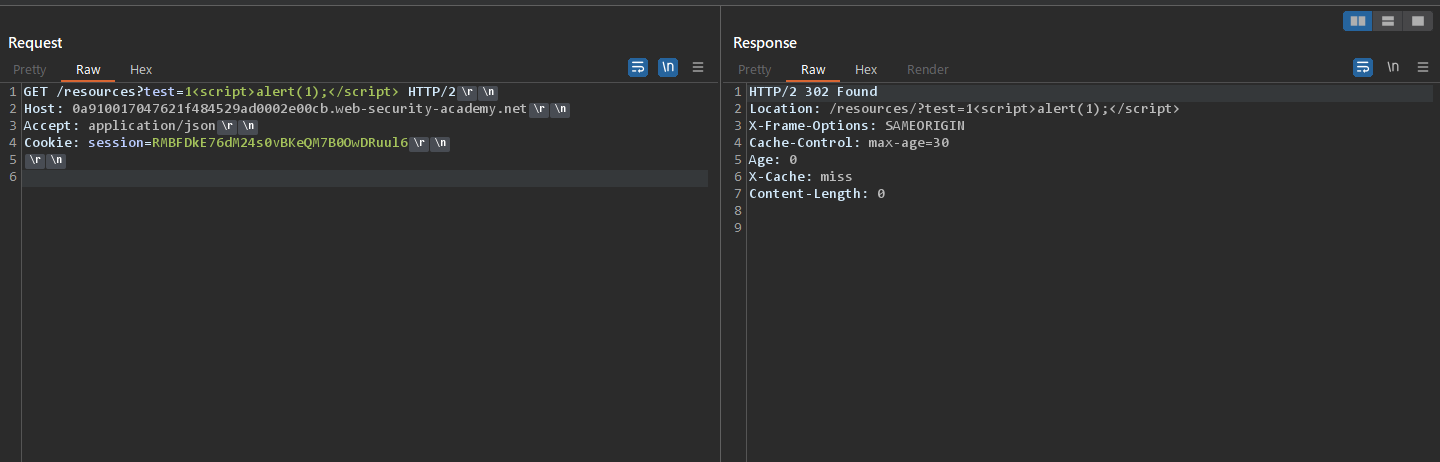Click the Content-Length: 0 header line
The image size is (1440, 462).
coord(817,194)
